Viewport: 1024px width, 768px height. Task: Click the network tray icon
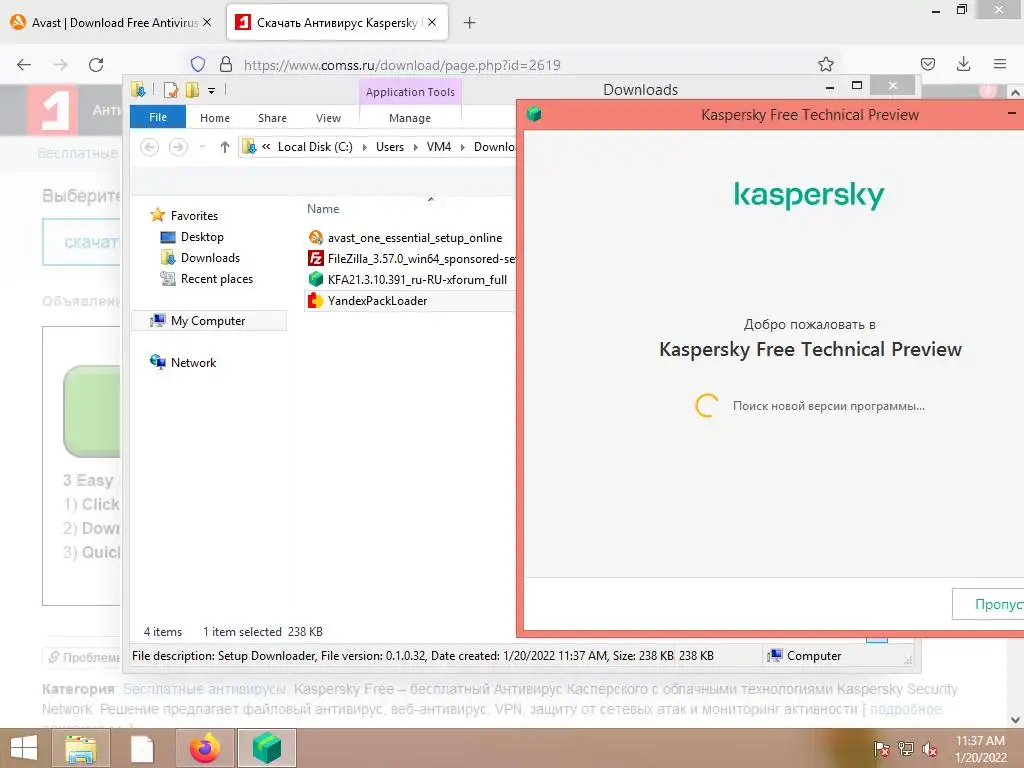(x=906, y=749)
